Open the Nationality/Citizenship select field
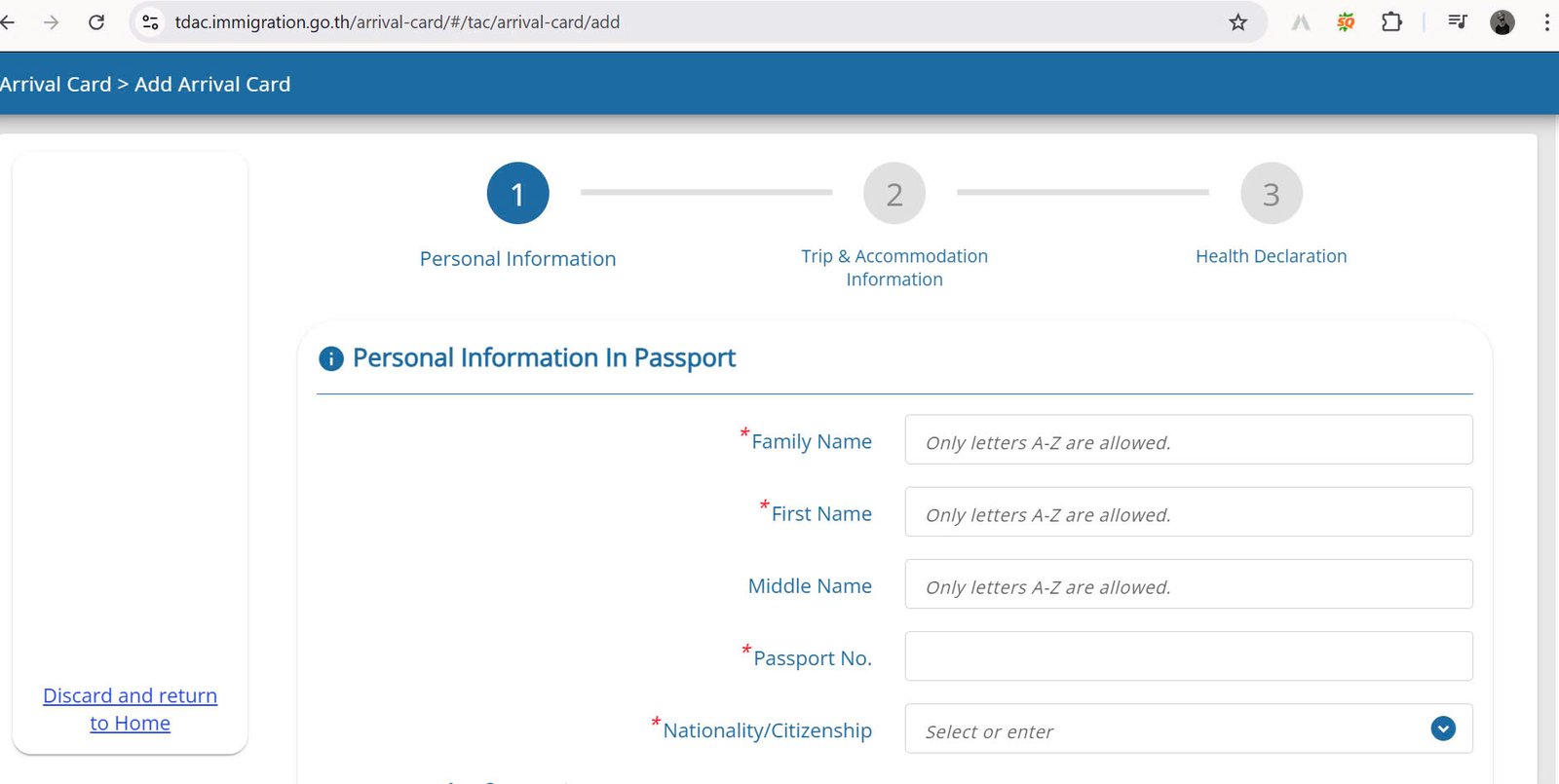This screenshot has width=1559, height=784. tap(1121, 728)
